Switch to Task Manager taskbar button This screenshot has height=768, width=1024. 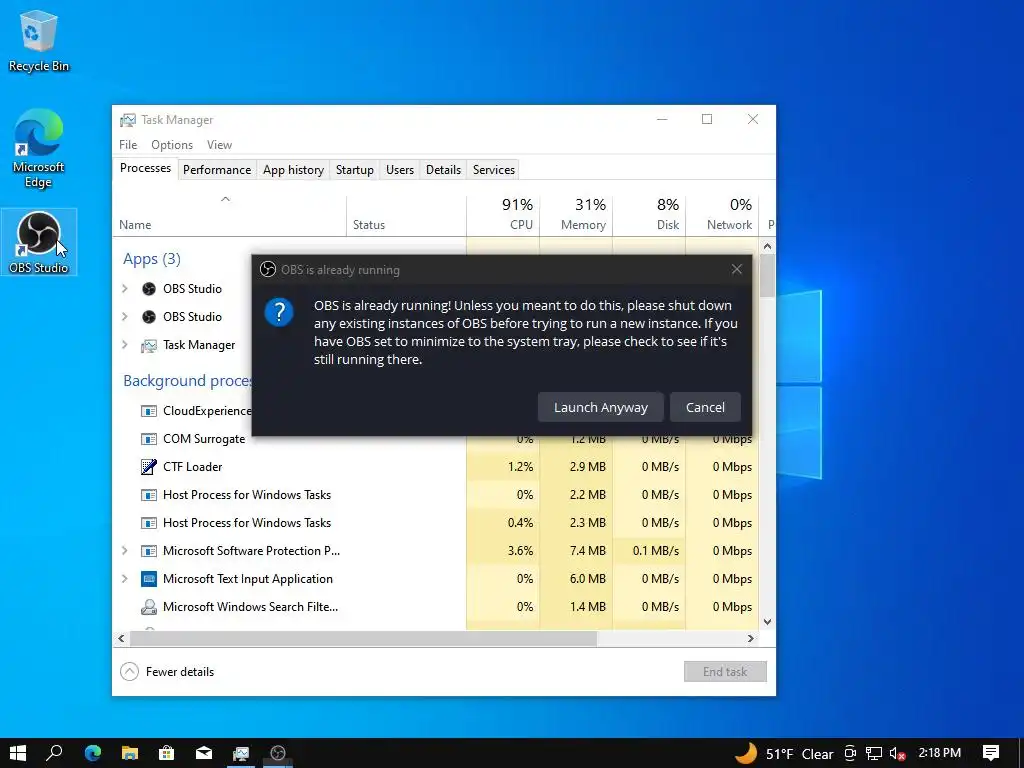(x=241, y=753)
